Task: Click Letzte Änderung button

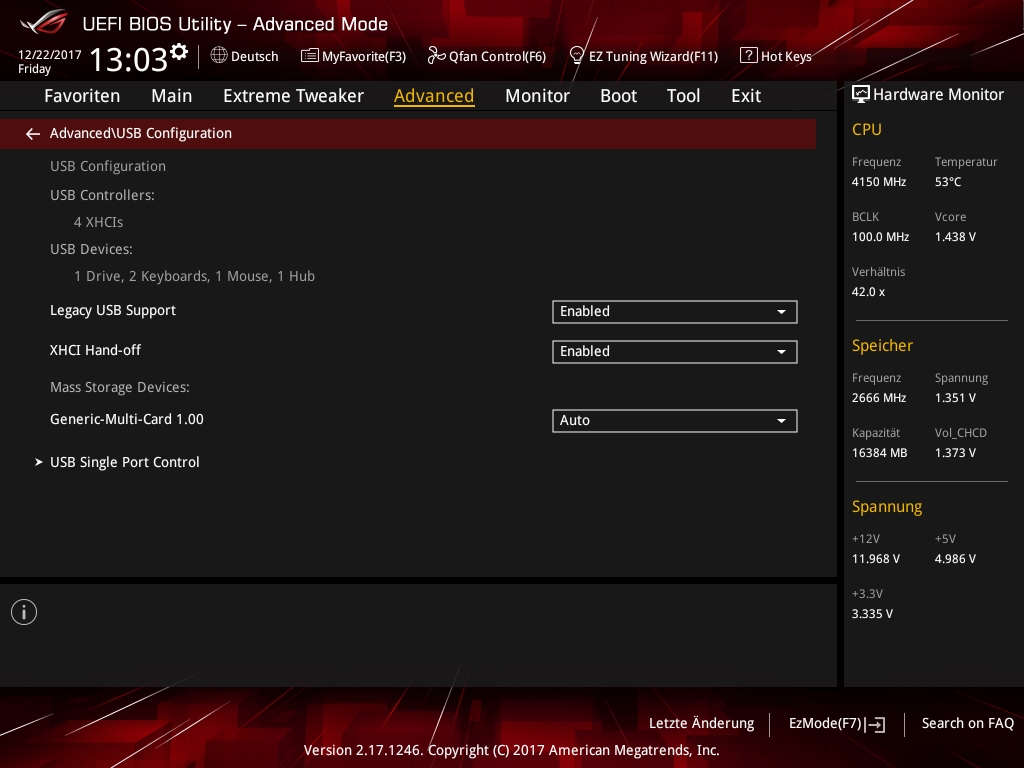Action: tap(701, 723)
